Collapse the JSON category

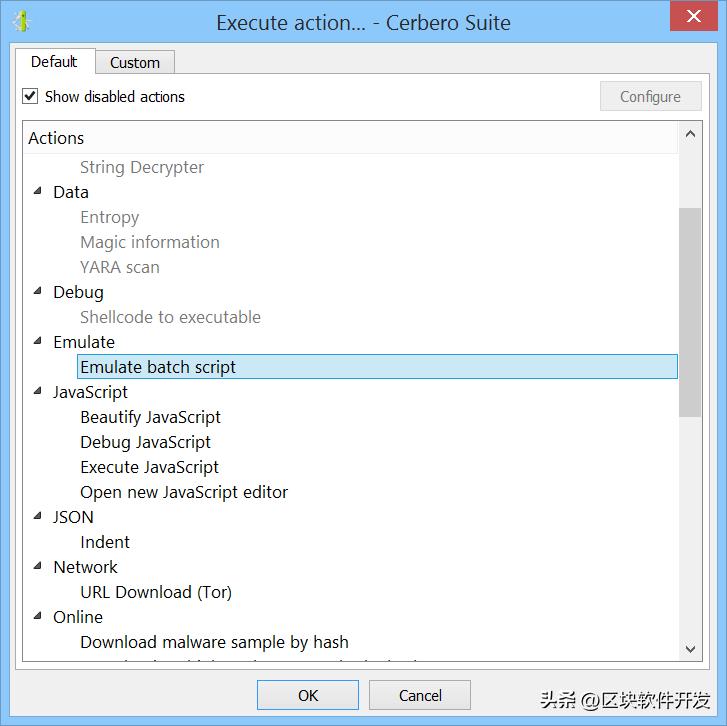38,516
